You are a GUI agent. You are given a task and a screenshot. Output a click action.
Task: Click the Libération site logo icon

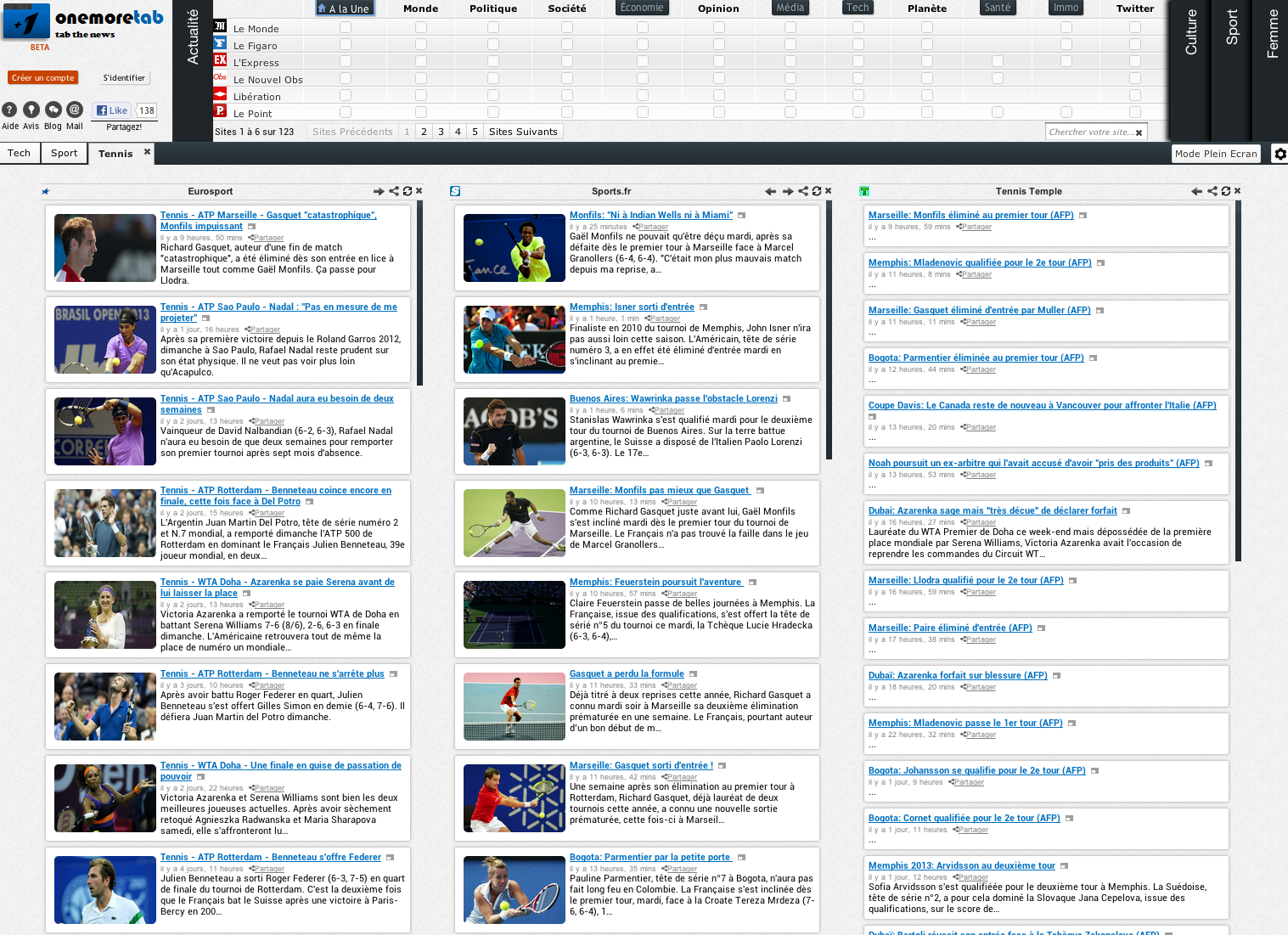(x=220, y=94)
